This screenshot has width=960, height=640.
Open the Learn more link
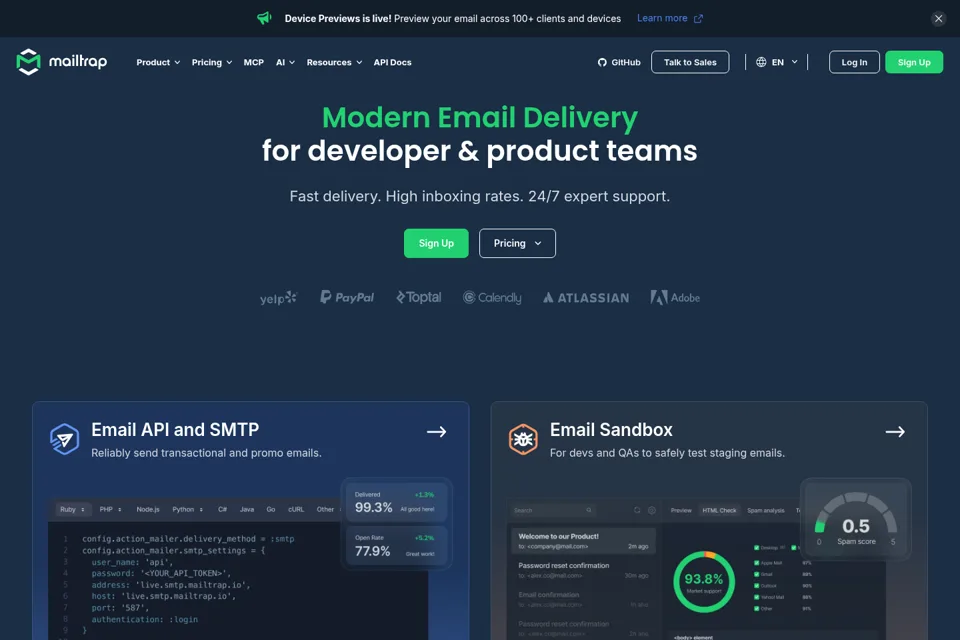click(x=662, y=18)
